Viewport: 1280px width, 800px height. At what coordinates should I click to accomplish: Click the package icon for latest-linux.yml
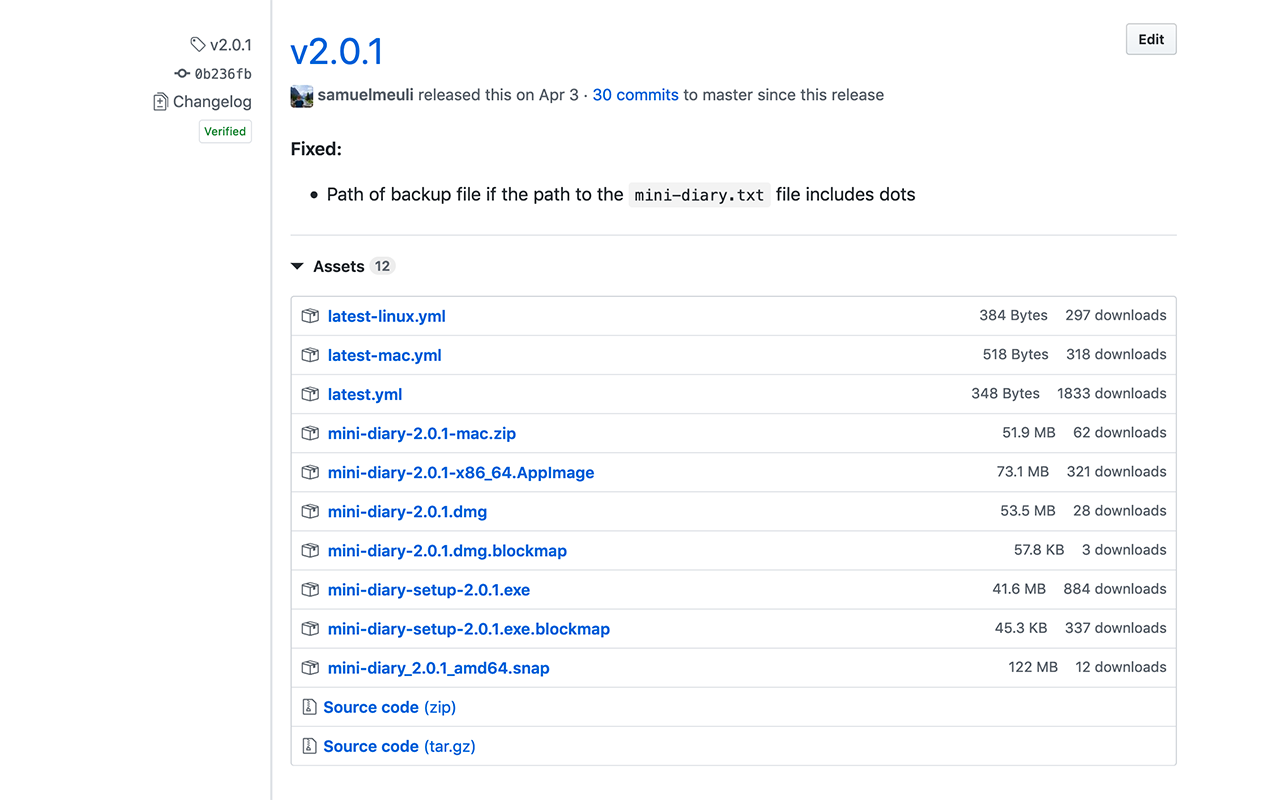pos(310,316)
